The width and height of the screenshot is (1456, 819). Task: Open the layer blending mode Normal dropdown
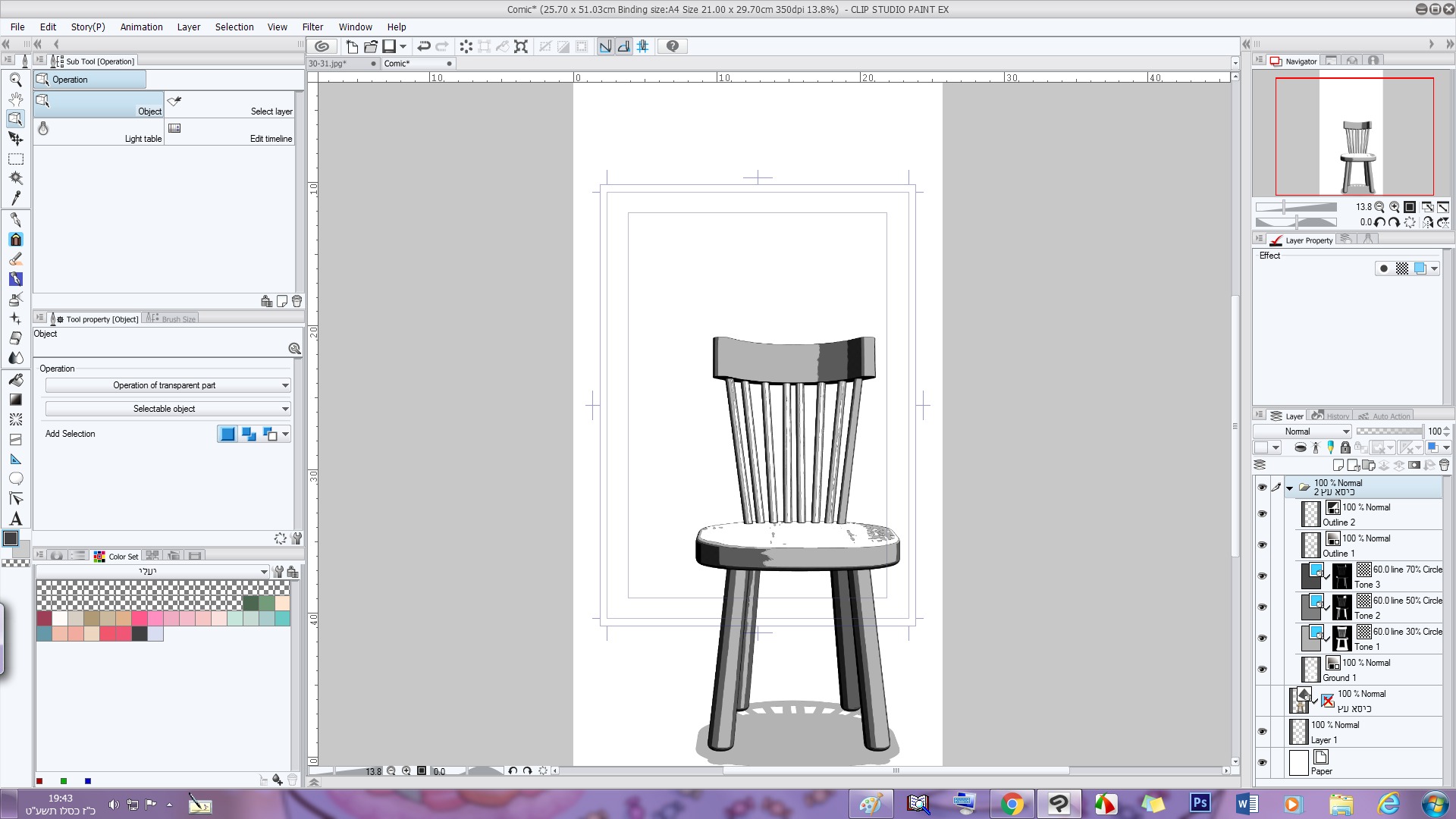[1302, 431]
